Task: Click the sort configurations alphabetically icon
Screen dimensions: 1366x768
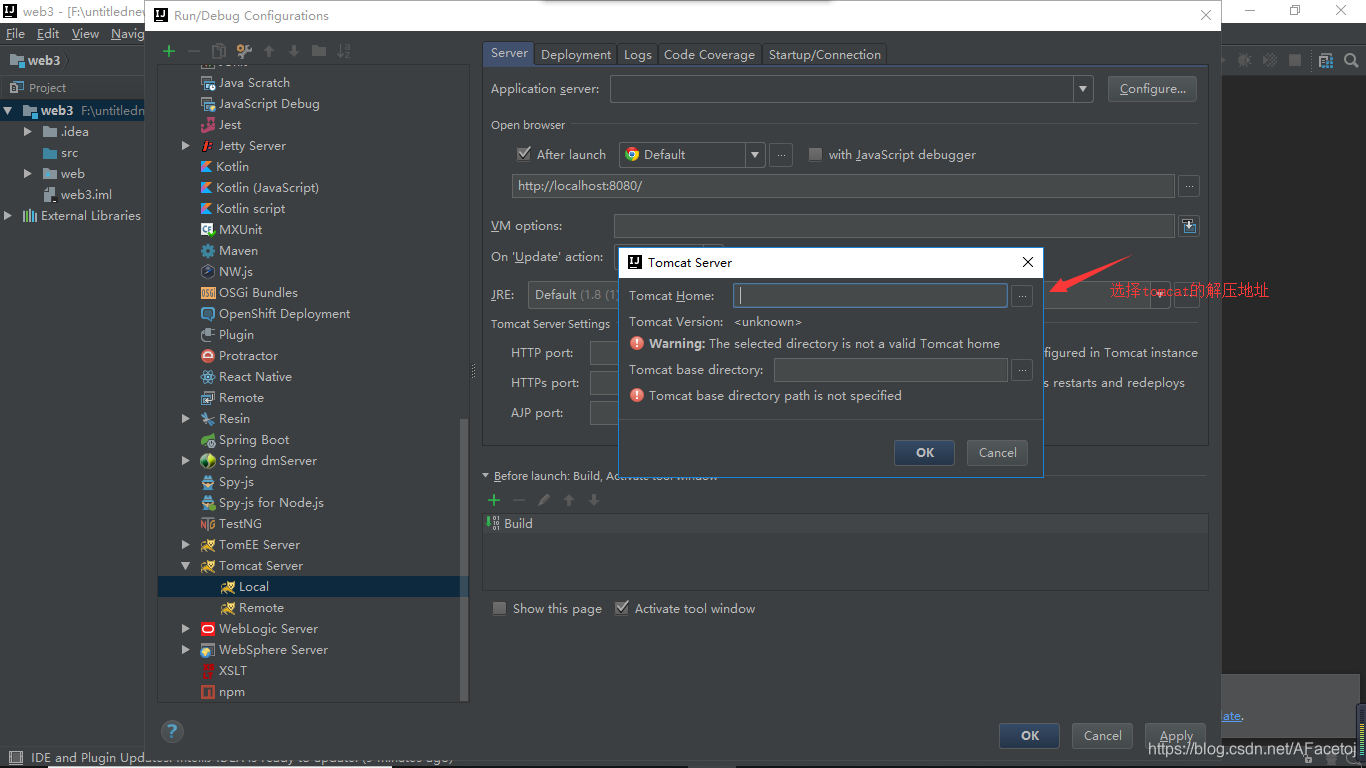Action: pyautogui.click(x=344, y=51)
